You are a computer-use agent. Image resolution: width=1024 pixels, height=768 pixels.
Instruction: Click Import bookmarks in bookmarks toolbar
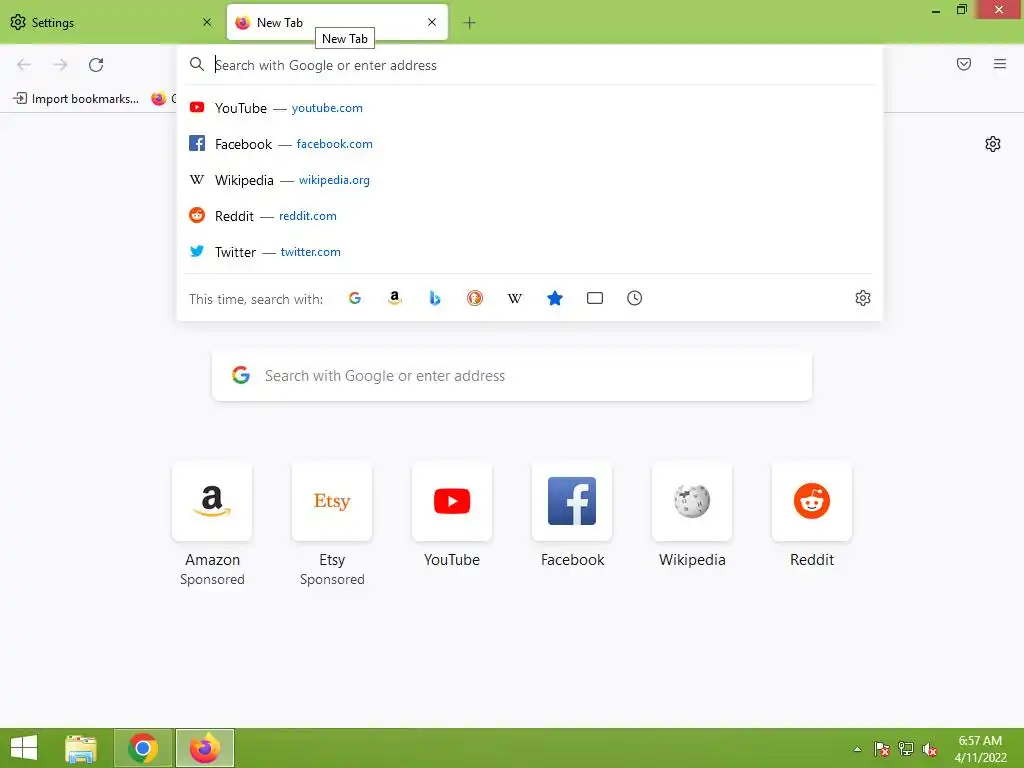coord(76,99)
